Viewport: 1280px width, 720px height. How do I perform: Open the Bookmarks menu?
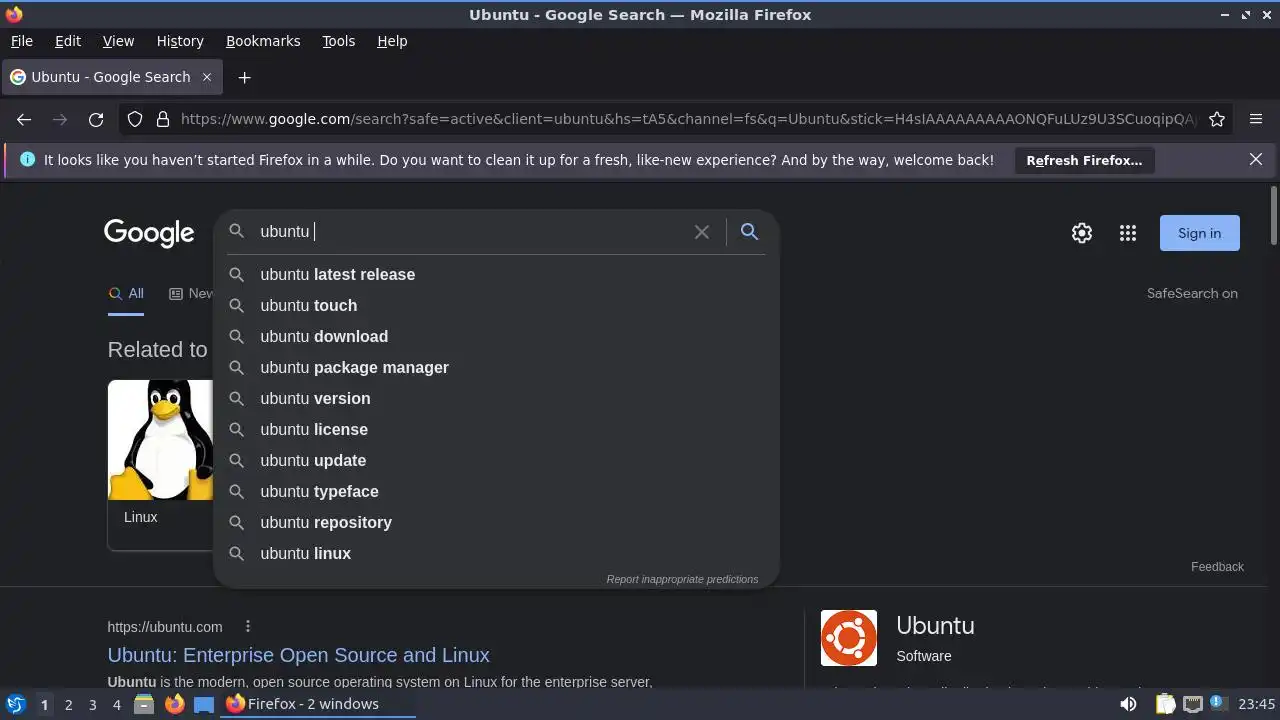(x=263, y=41)
